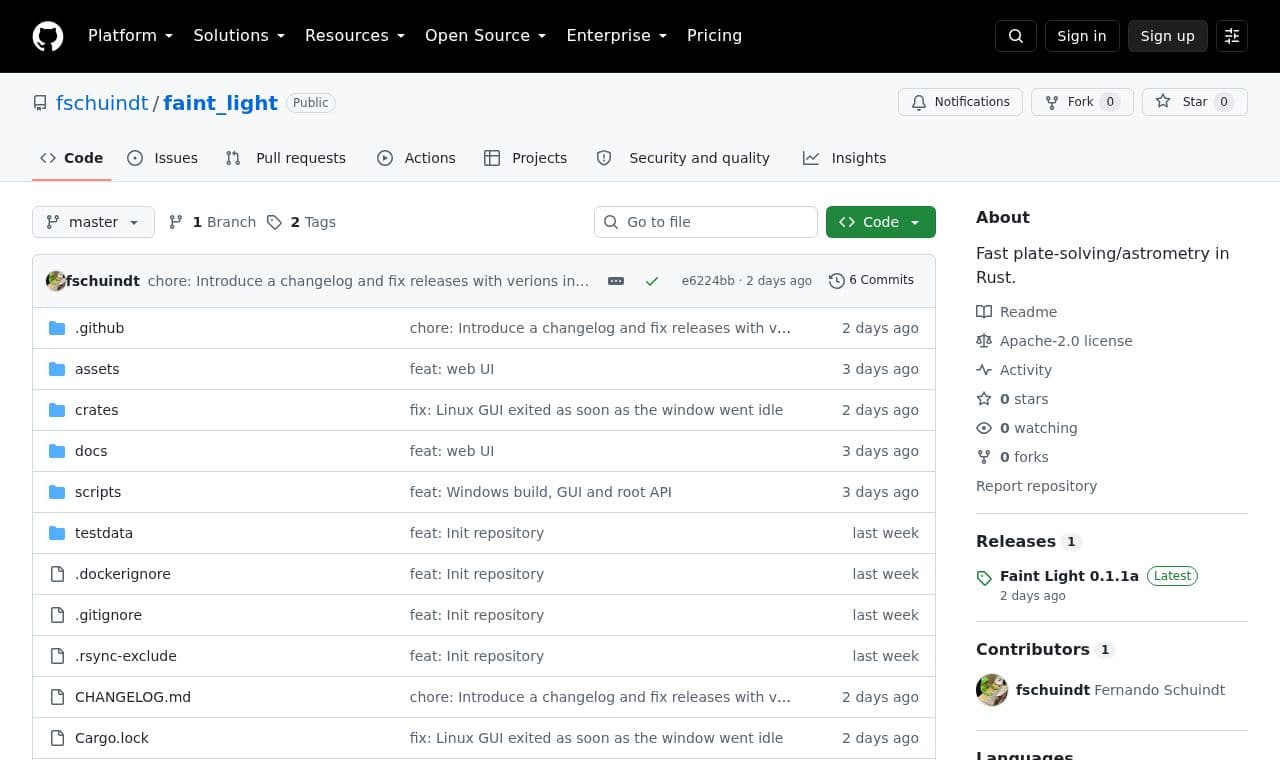The image size is (1280, 760).
Task: Expand the Open Source menu
Action: tap(486, 36)
